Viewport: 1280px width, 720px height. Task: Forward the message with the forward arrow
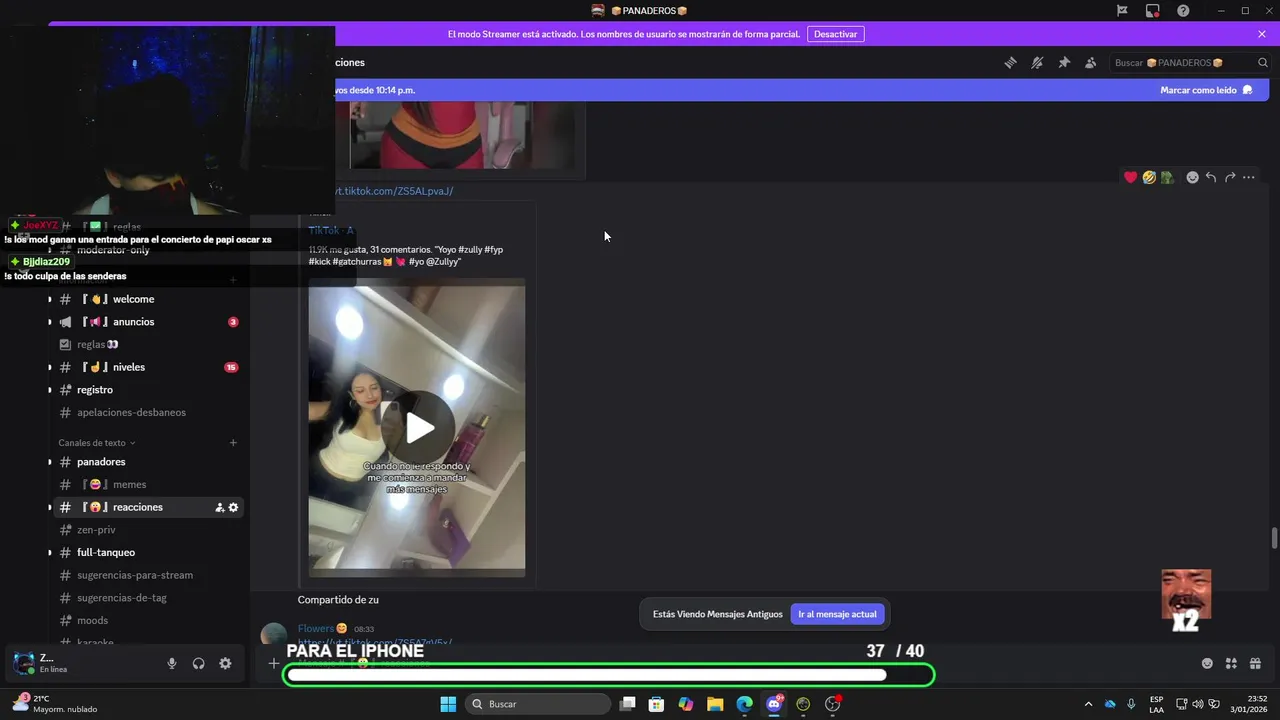(x=1230, y=177)
